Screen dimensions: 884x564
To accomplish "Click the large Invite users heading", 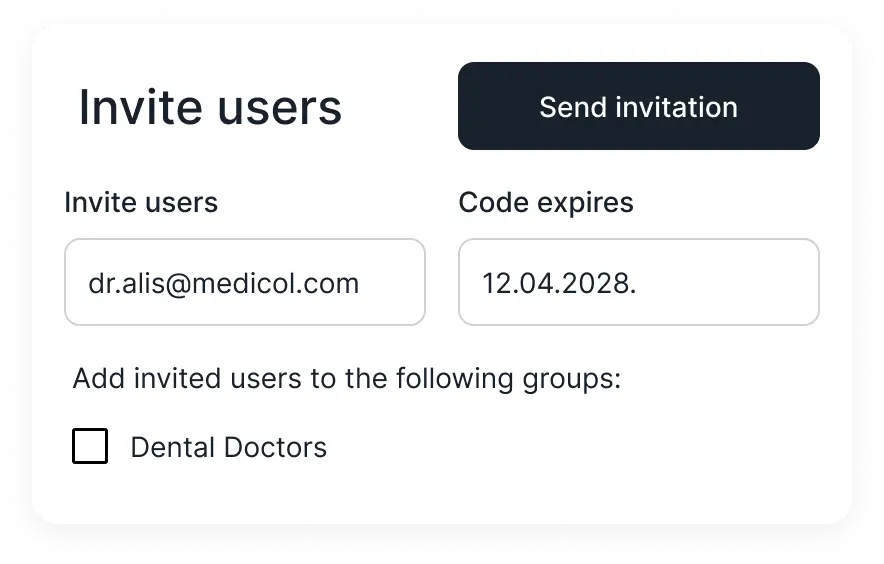I will click(210, 108).
